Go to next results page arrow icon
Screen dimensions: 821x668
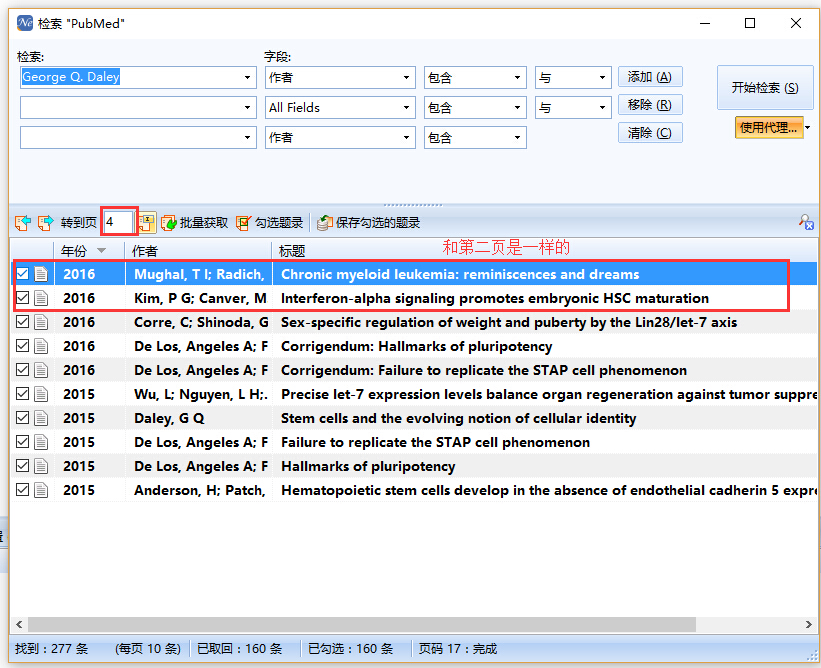coord(46,223)
